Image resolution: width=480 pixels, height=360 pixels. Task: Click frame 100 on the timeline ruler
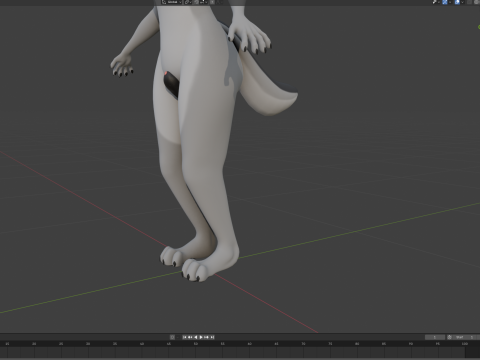tap(465, 344)
